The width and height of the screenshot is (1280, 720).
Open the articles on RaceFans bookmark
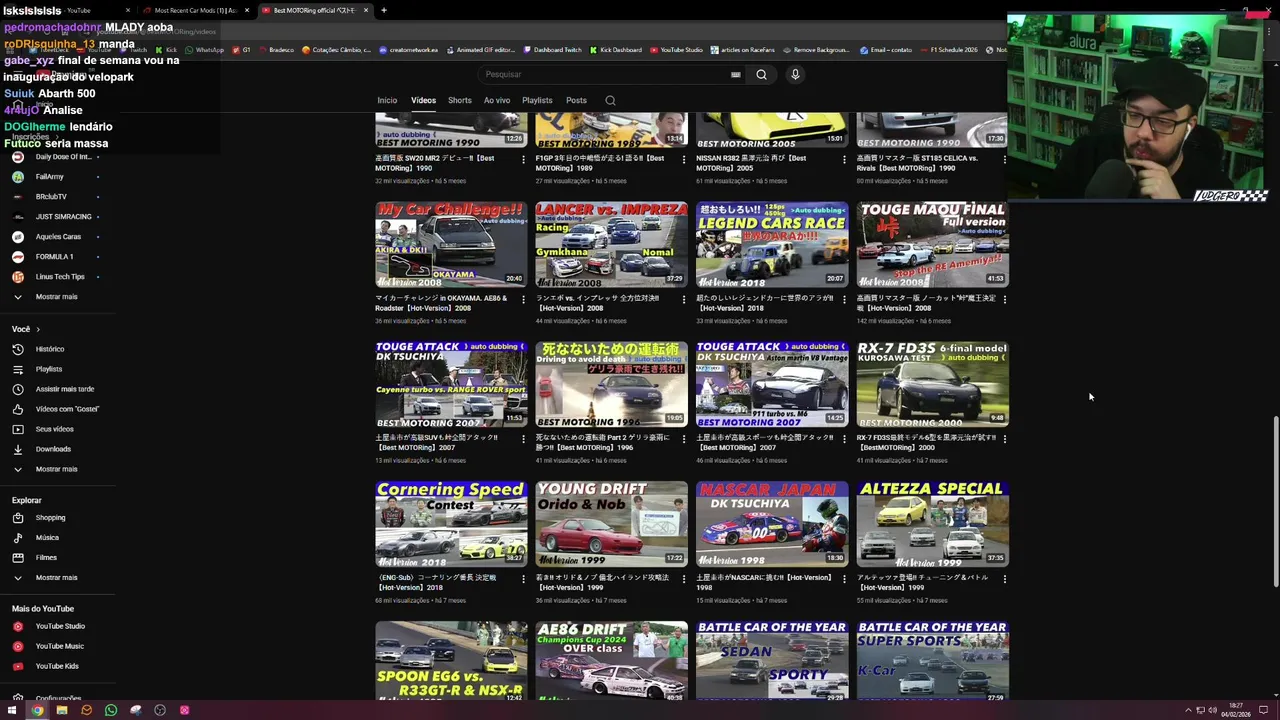point(745,50)
